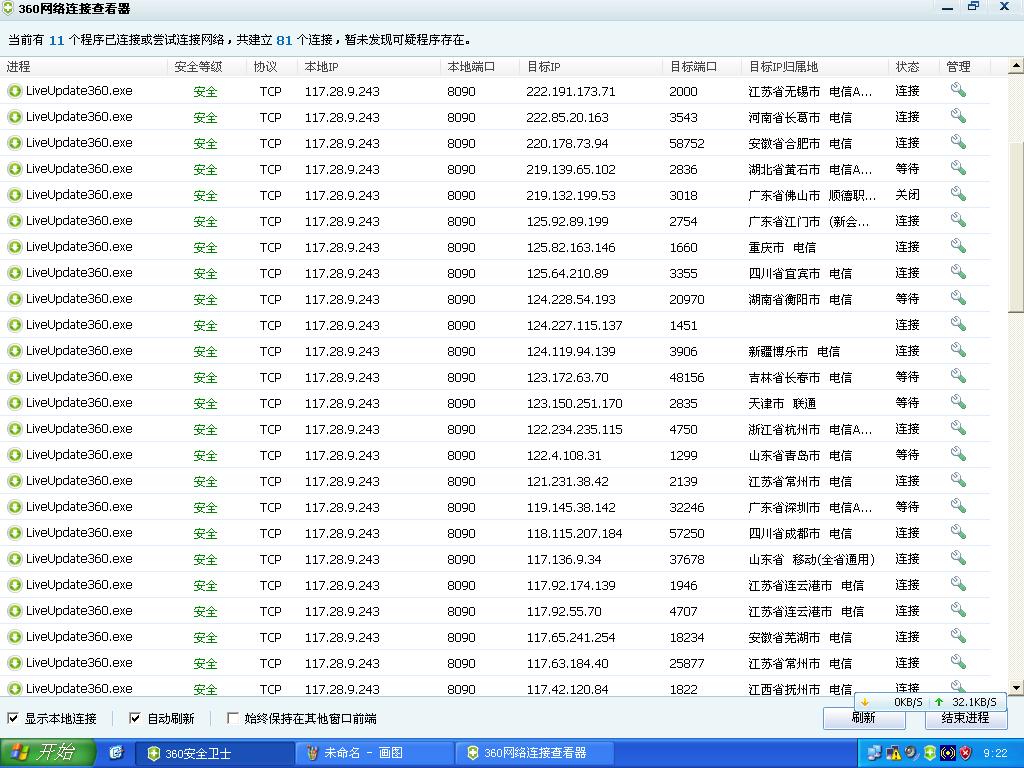This screenshot has height=768, width=1024.
Task: Click LiveUpdate360 process icon in 222.191.173.71 row
Action: pyautogui.click(x=14, y=91)
